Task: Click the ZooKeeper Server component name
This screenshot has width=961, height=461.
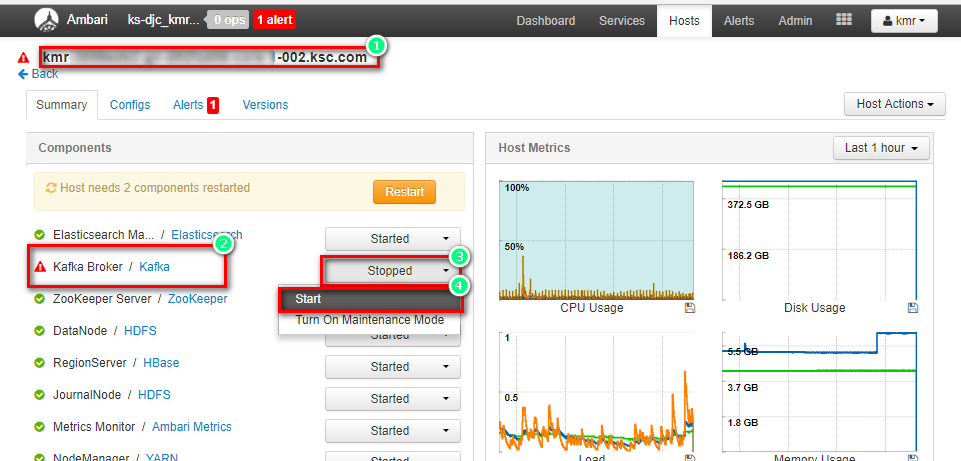Action: point(102,299)
